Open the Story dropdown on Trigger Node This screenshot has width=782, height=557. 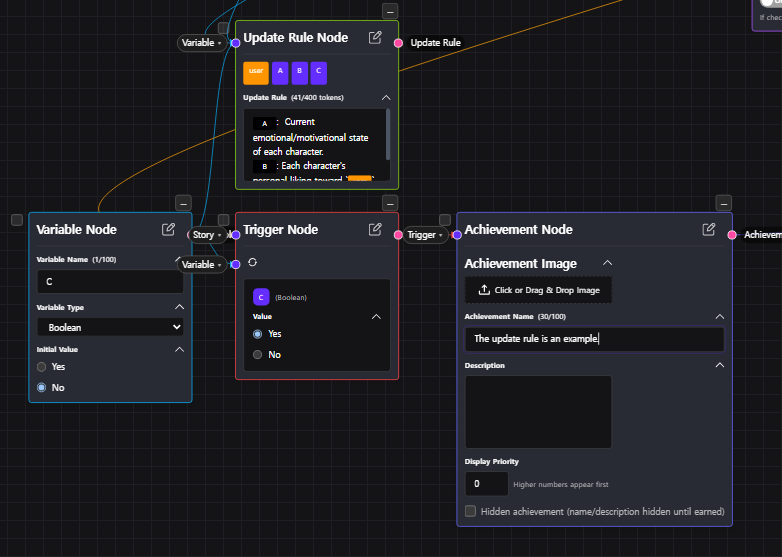tap(207, 235)
